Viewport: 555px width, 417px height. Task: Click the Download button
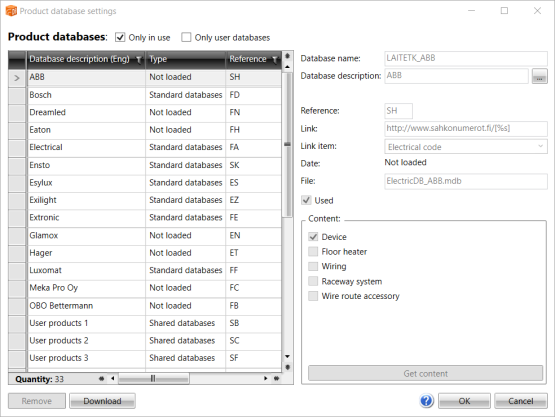pos(102,401)
